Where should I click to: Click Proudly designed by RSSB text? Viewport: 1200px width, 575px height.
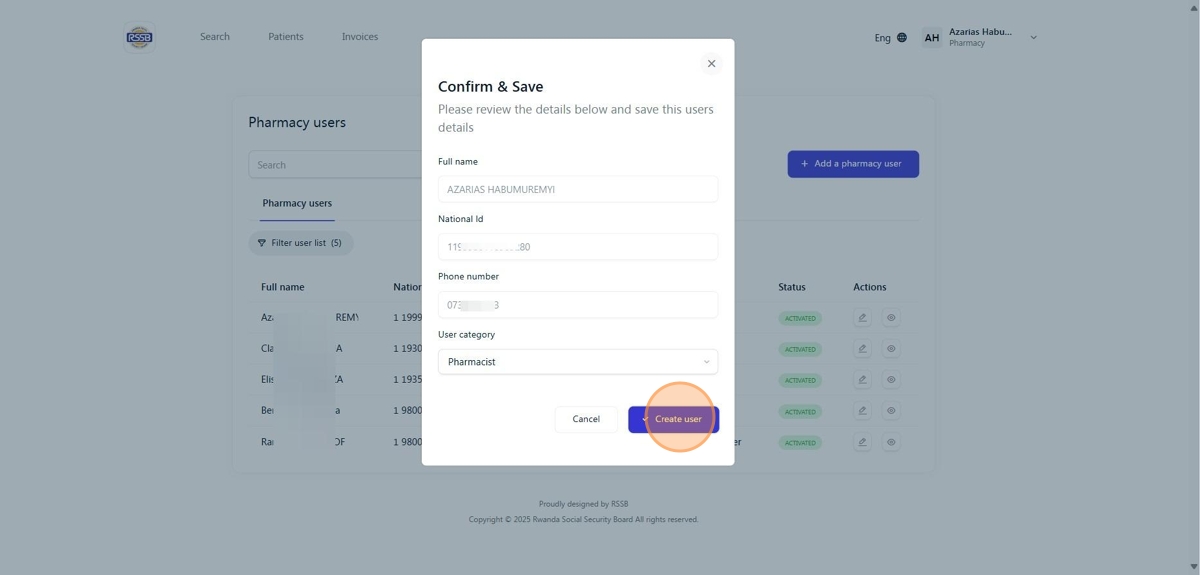[x=583, y=504]
